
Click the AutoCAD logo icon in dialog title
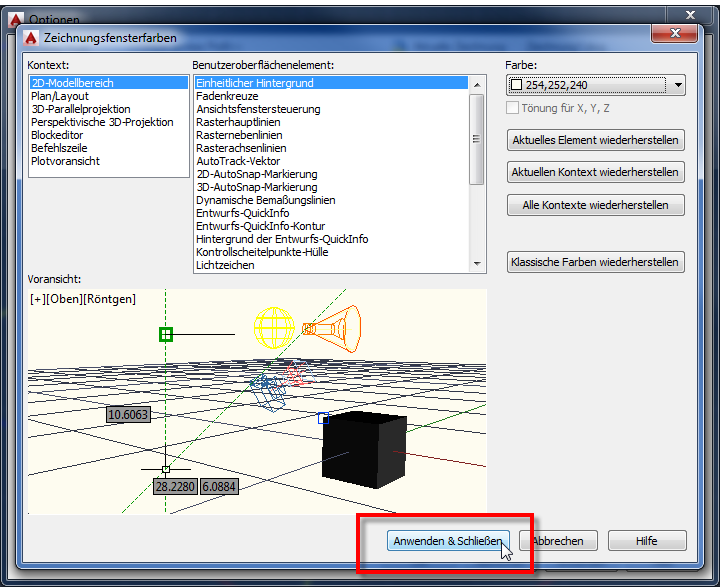point(32,37)
